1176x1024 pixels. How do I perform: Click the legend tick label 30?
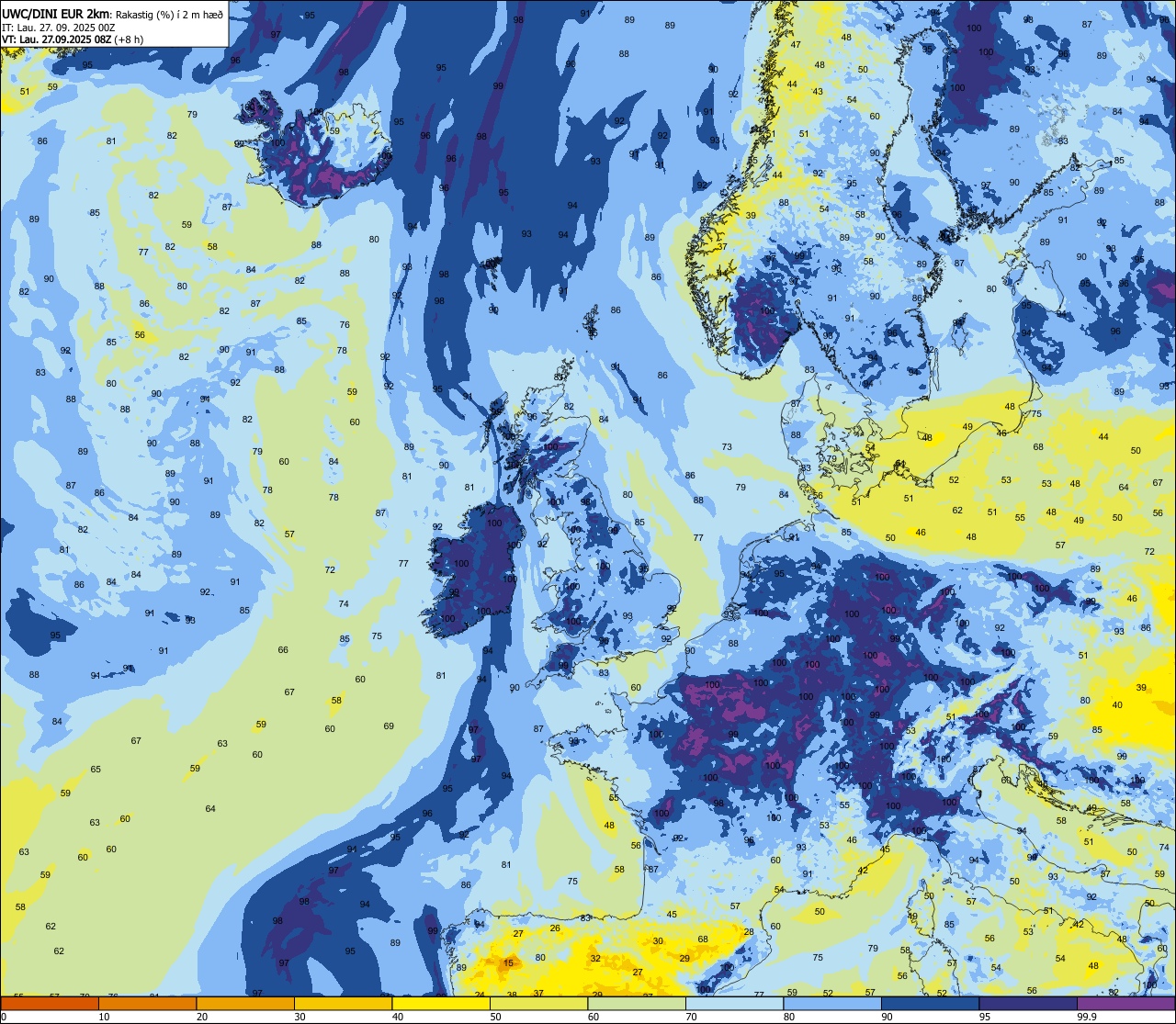(x=300, y=1017)
